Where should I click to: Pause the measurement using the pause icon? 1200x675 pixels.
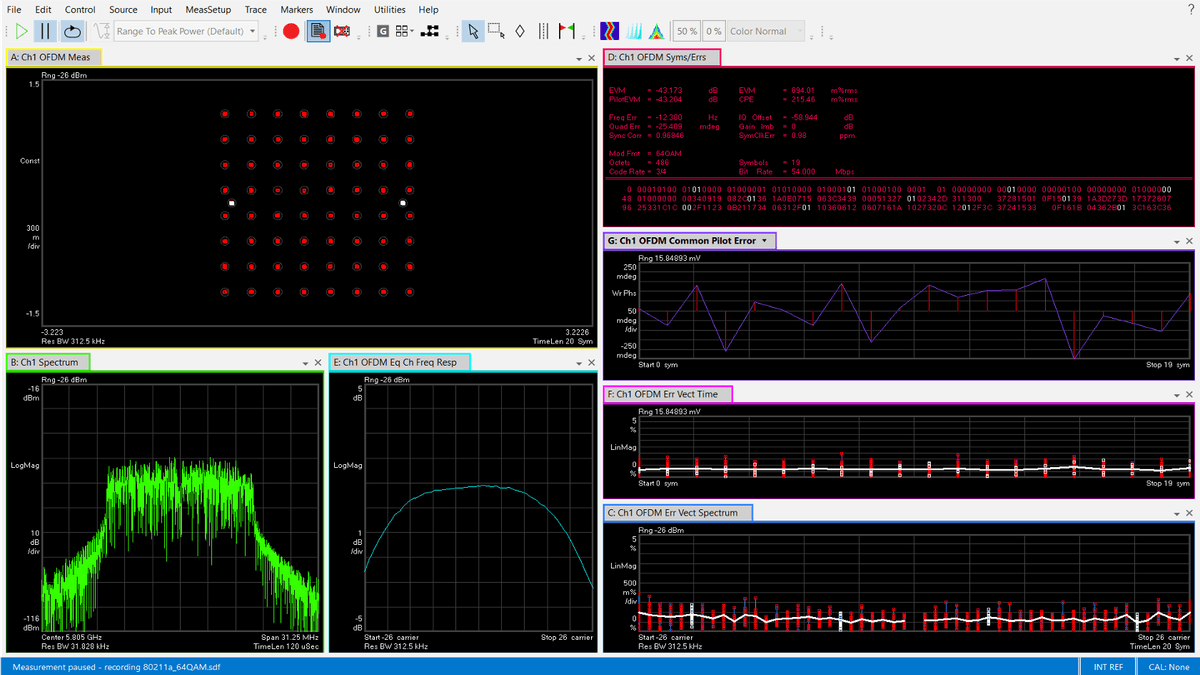tap(44, 31)
